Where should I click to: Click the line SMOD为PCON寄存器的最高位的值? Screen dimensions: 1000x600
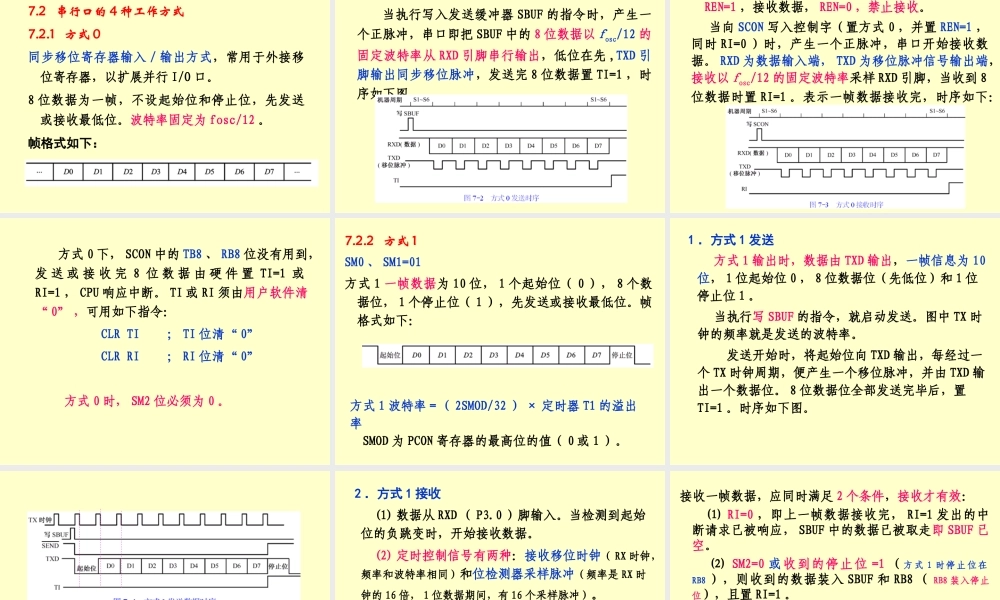[491, 441]
